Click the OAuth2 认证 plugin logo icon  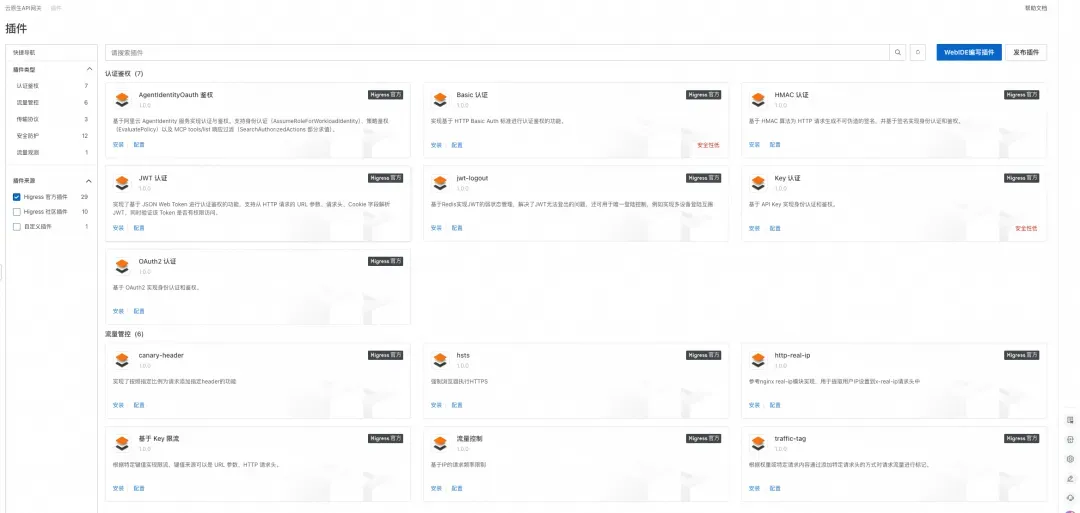122,266
